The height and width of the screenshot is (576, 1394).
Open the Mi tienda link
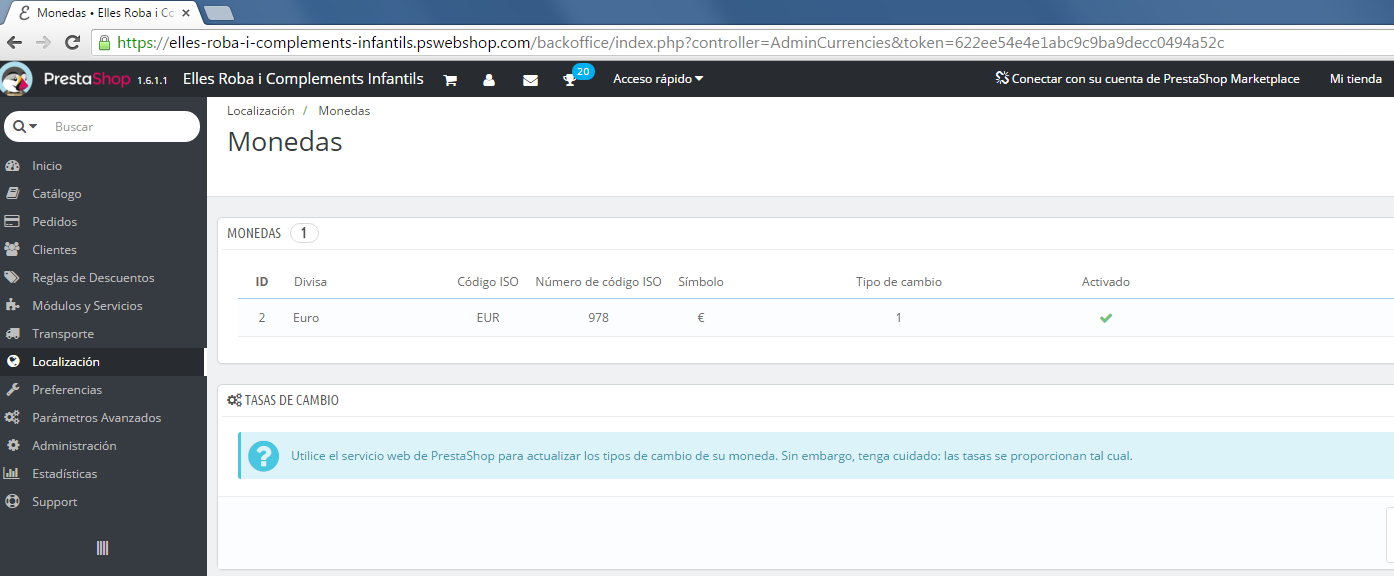pos(1356,79)
